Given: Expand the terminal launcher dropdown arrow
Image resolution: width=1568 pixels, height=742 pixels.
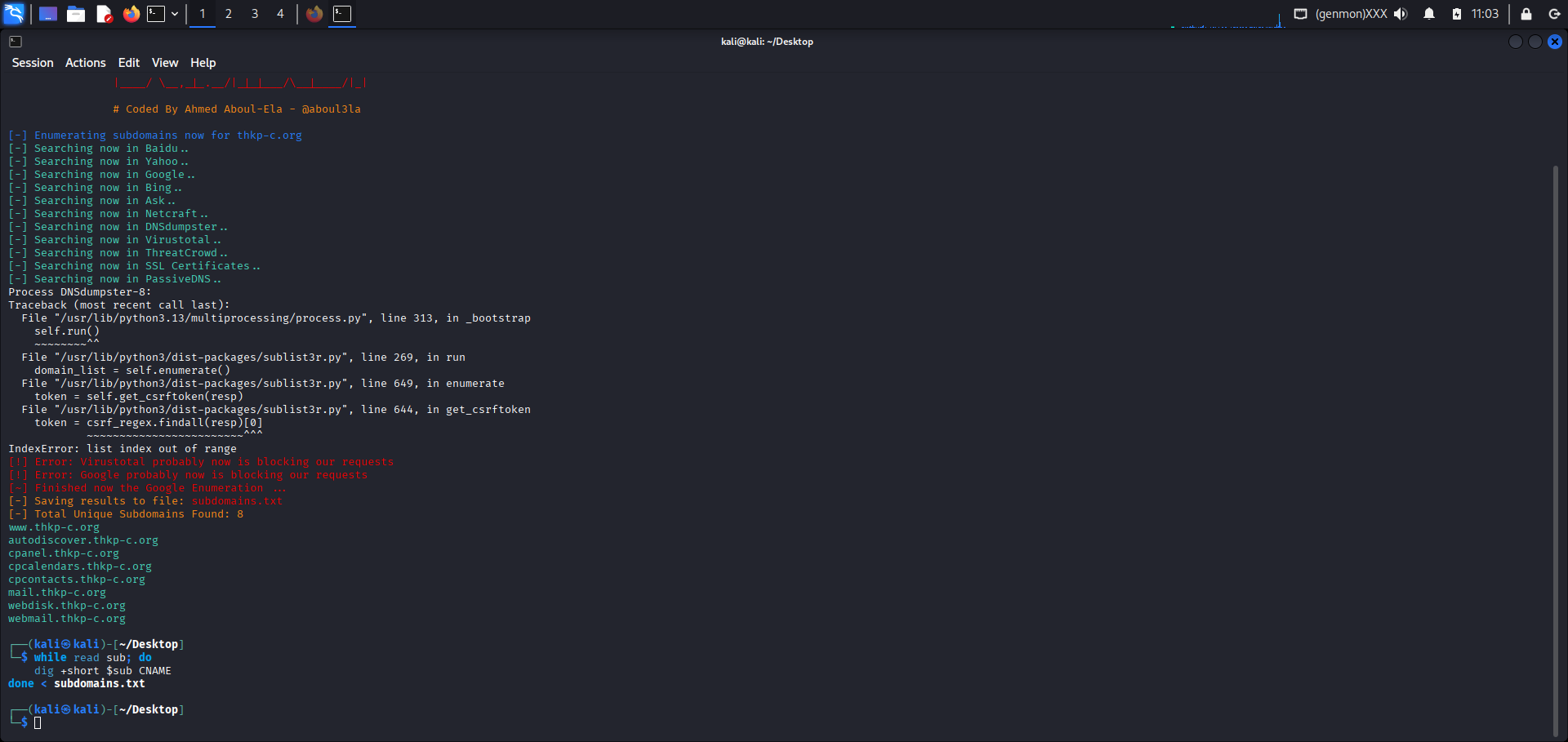Looking at the screenshot, I should [175, 14].
